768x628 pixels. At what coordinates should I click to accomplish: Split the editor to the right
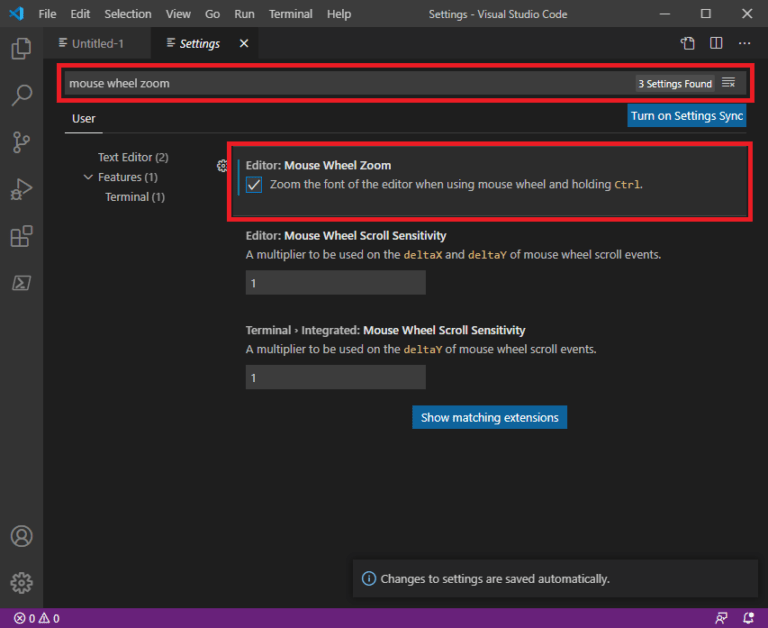click(x=716, y=43)
